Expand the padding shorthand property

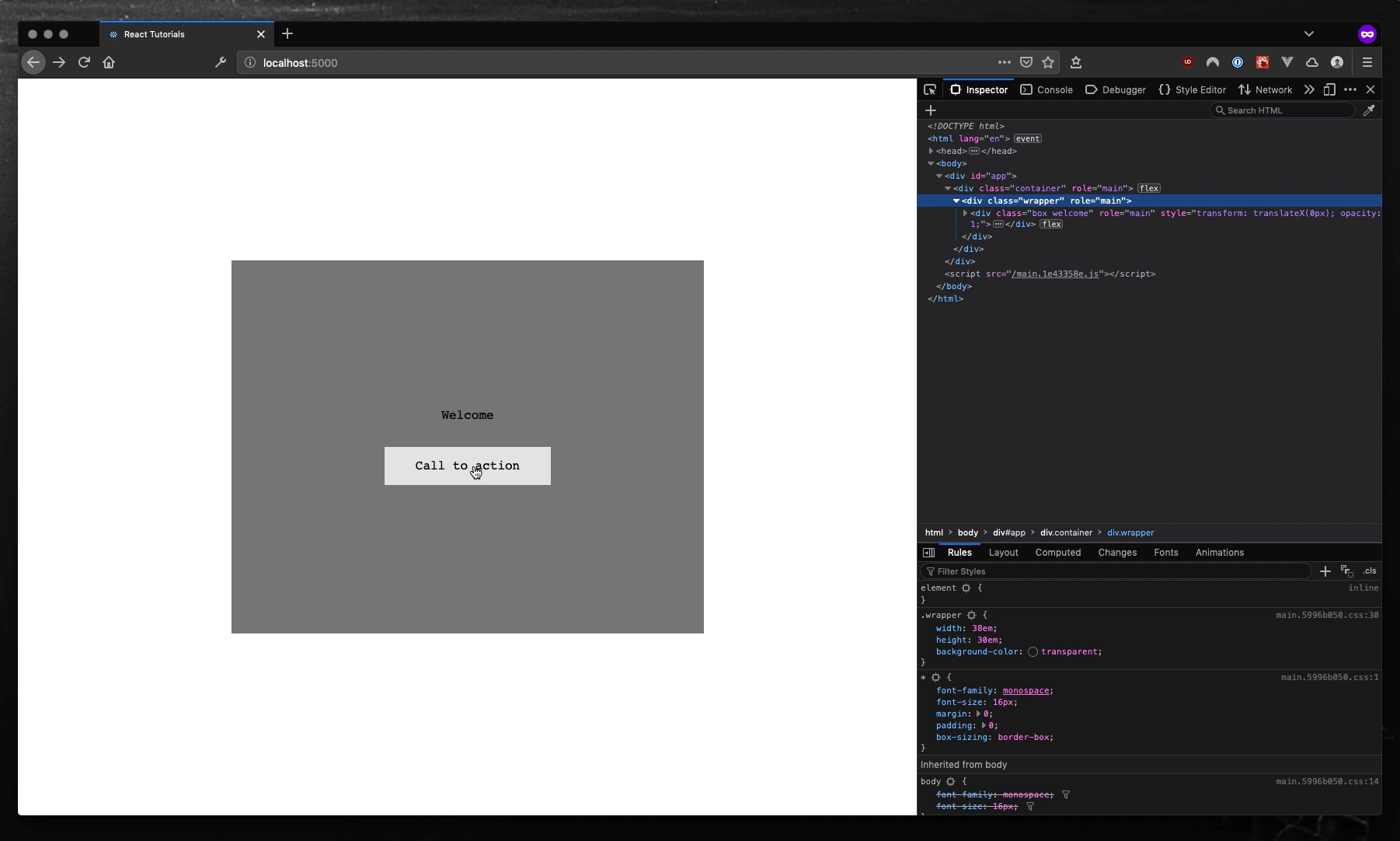tap(984, 725)
